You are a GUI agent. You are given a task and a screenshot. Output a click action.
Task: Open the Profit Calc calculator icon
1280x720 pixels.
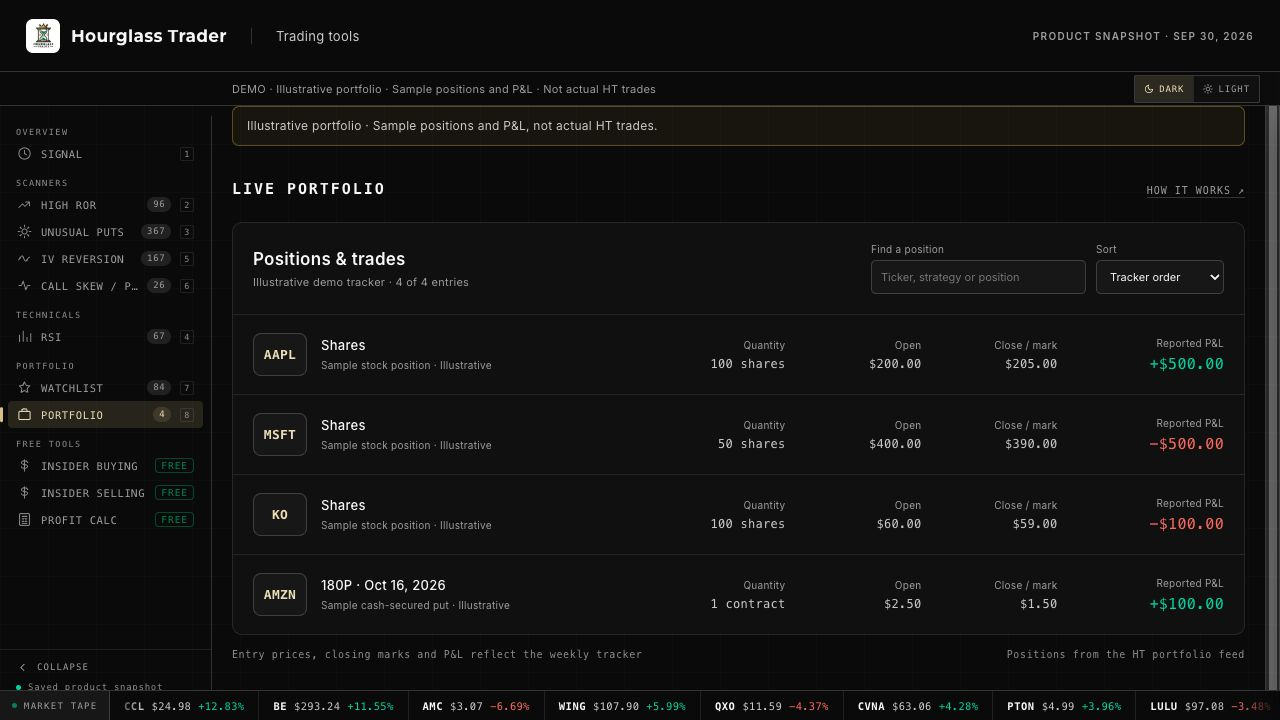click(24, 520)
